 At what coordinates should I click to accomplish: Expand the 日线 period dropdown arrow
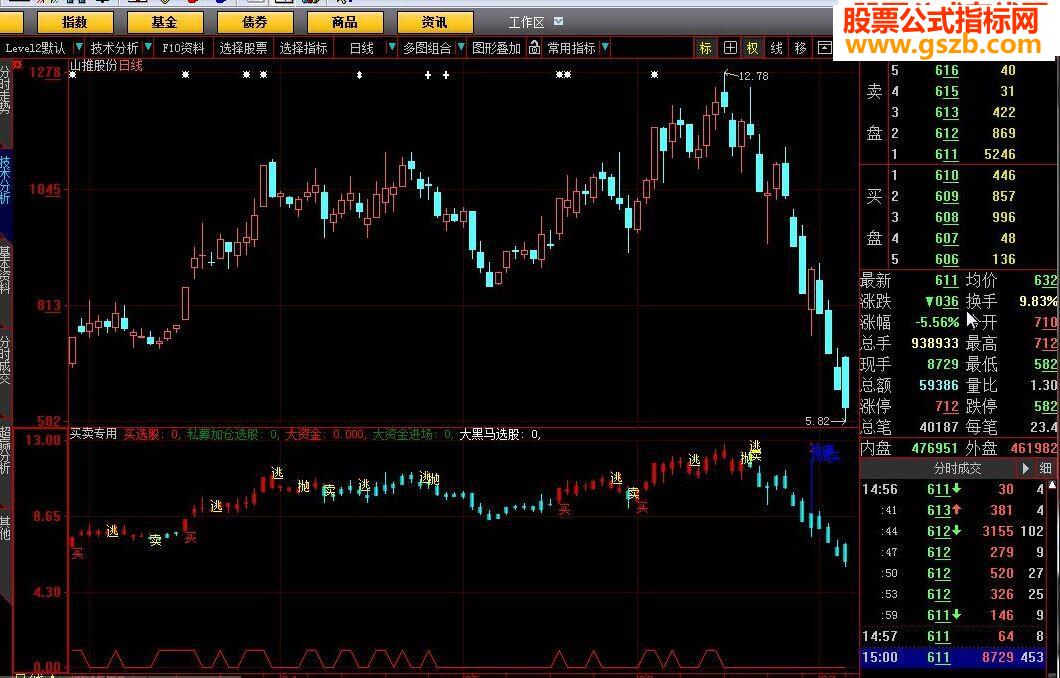(391, 48)
